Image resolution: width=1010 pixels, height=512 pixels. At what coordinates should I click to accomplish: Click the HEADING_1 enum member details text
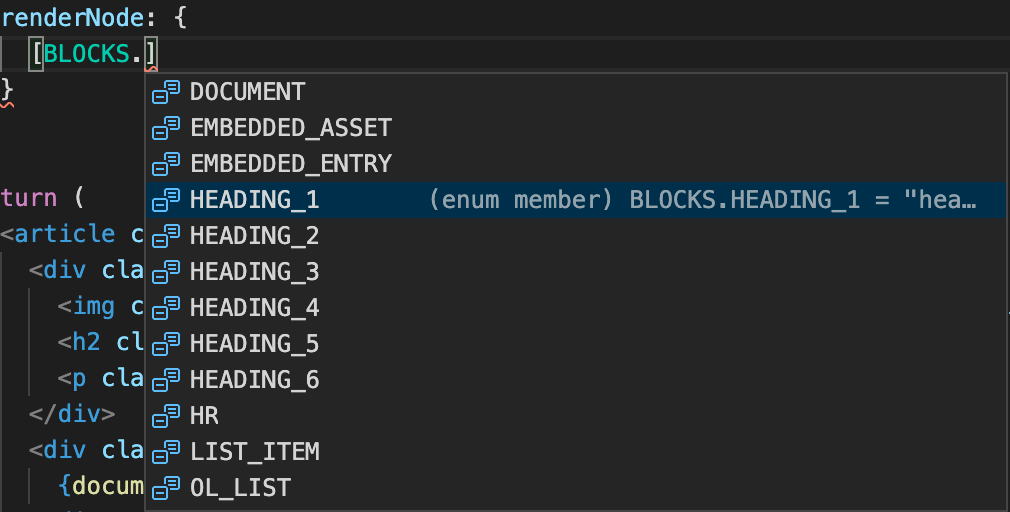[x=703, y=200]
